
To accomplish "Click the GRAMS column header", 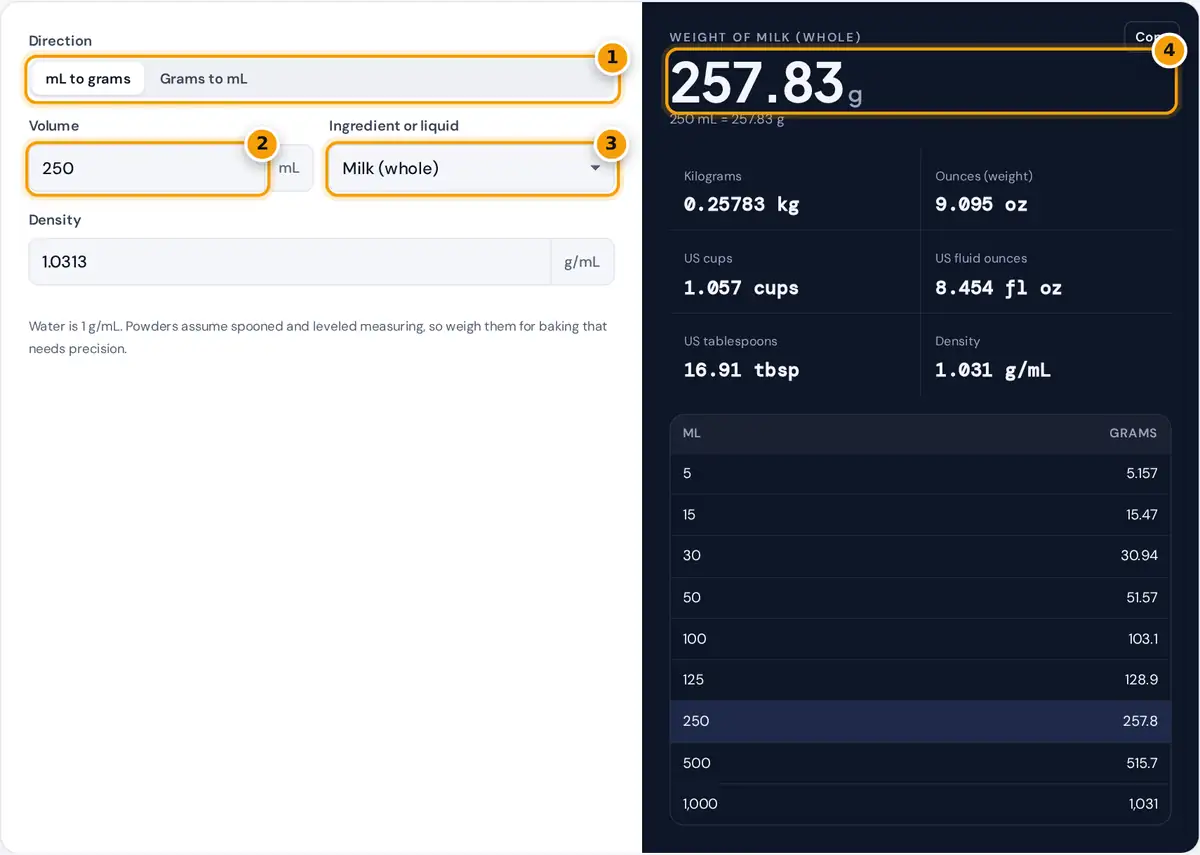I will point(1133,433).
